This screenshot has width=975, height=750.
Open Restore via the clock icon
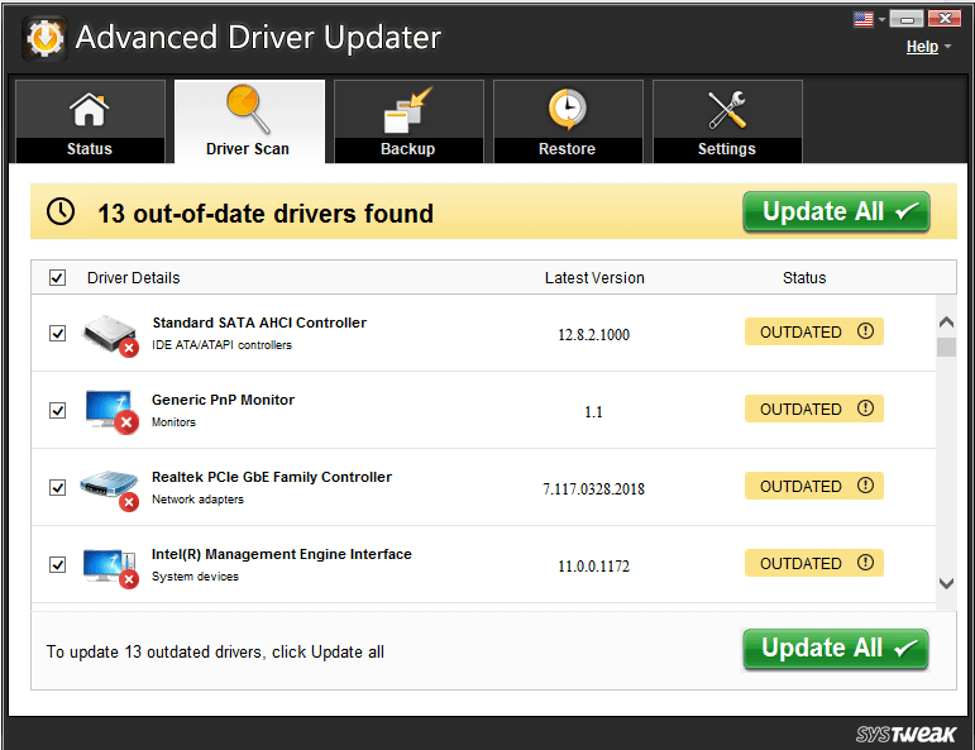[x=567, y=107]
